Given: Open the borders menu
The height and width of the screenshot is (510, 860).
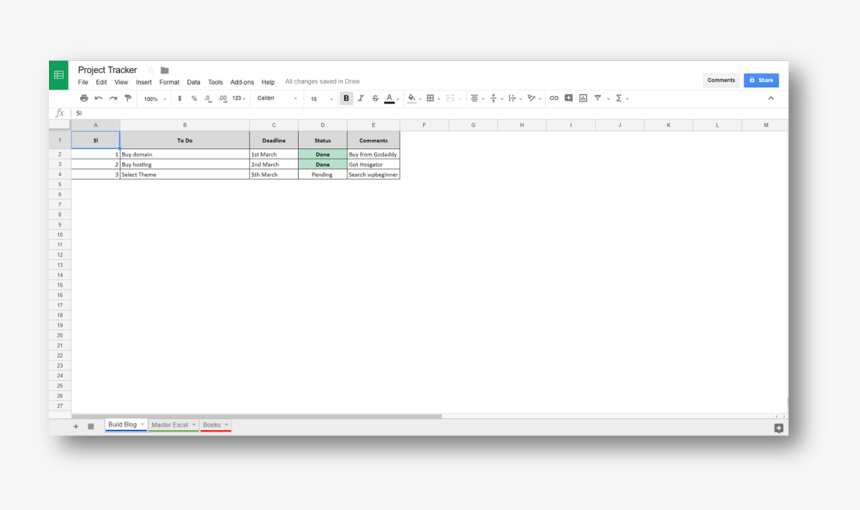Looking at the screenshot, I should (431, 98).
